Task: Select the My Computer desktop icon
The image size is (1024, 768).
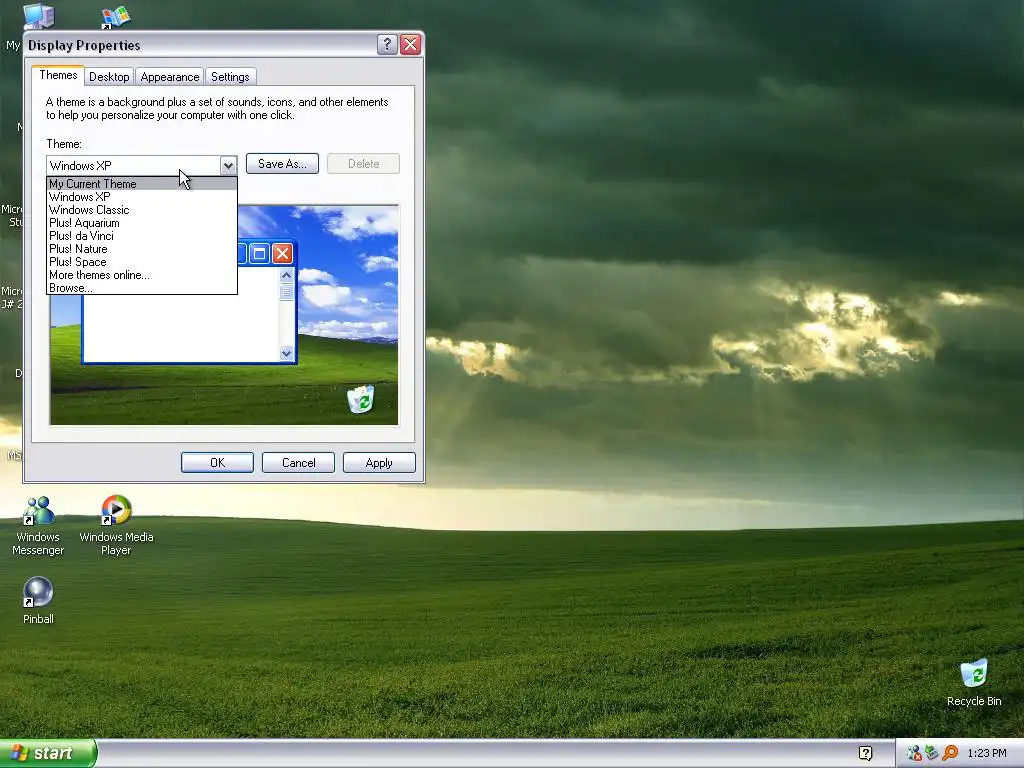Action: [38, 16]
